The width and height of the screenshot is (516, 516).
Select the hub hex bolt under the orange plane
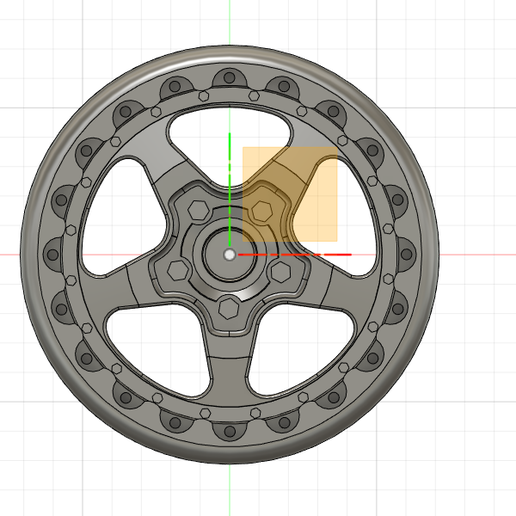point(262,211)
